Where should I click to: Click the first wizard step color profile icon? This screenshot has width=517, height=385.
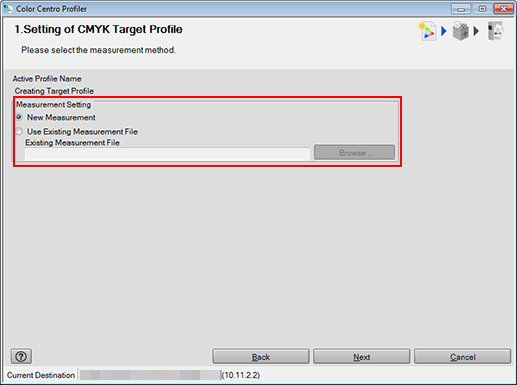427,31
